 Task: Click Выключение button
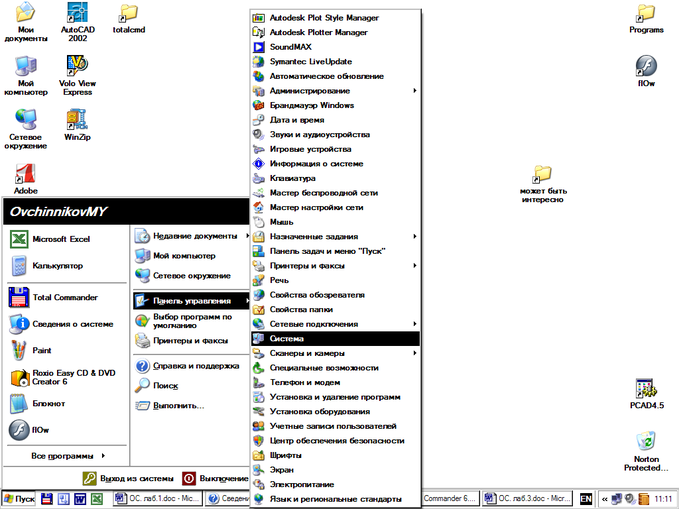(215, 479)
